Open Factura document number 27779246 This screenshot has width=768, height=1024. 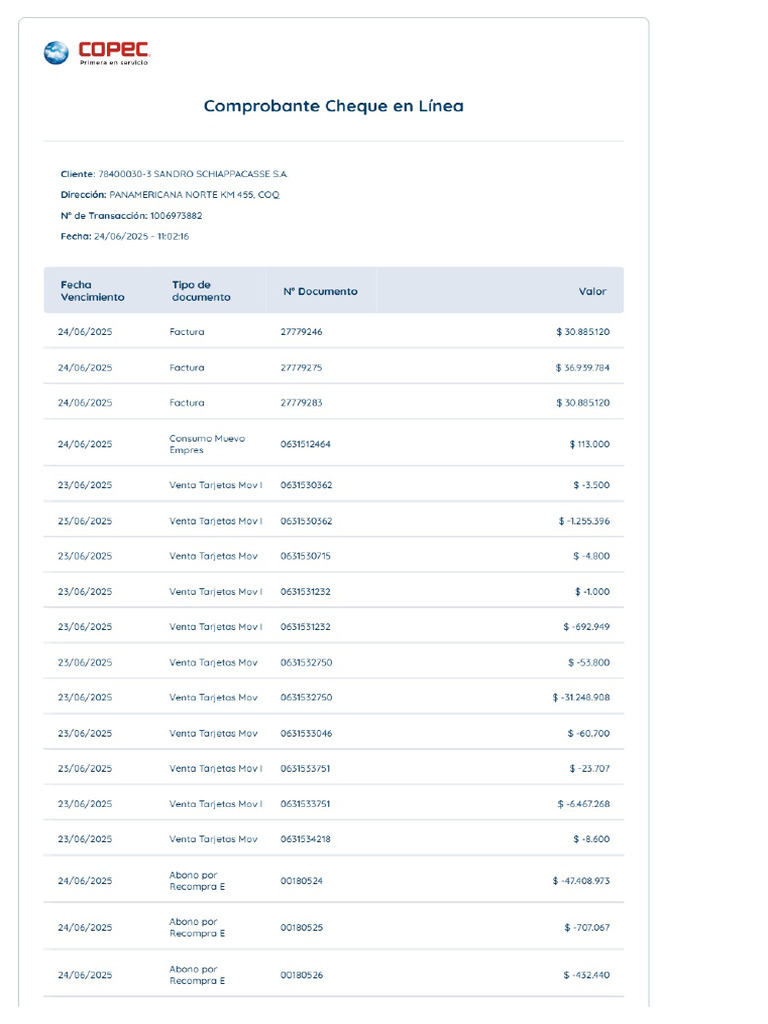tap(301, 332)
